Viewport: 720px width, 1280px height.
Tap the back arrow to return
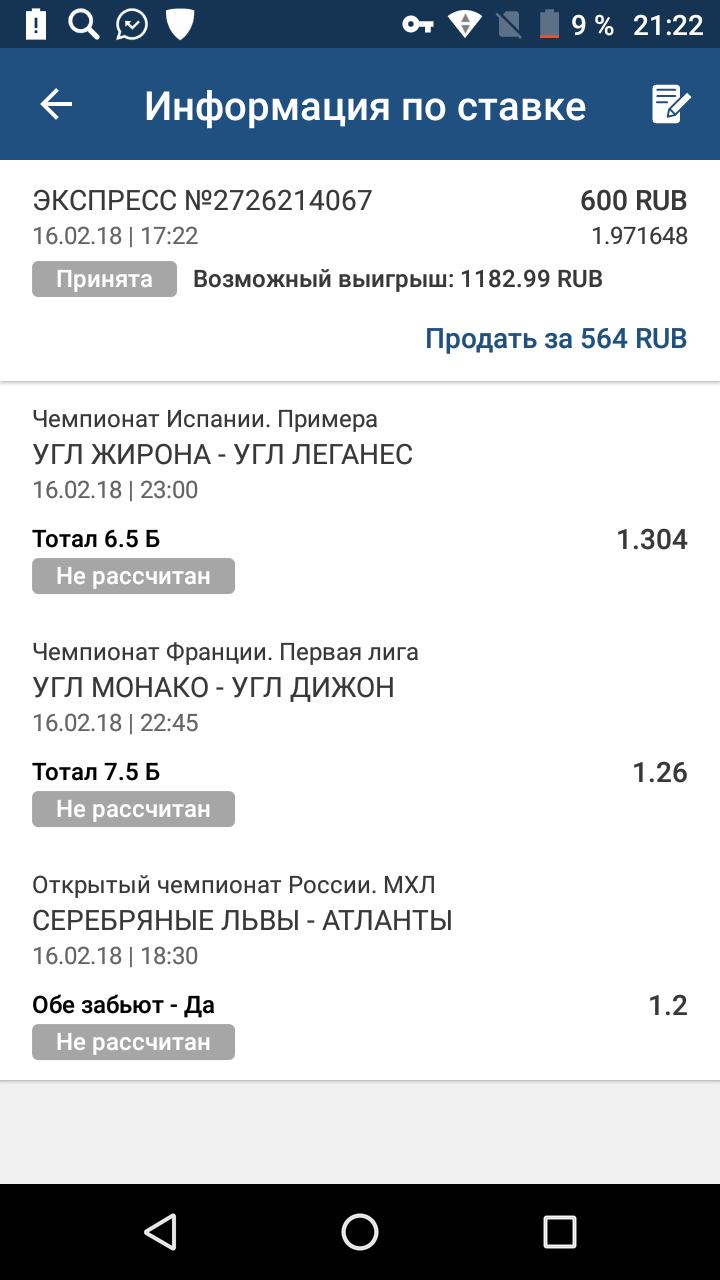point(55,104)
